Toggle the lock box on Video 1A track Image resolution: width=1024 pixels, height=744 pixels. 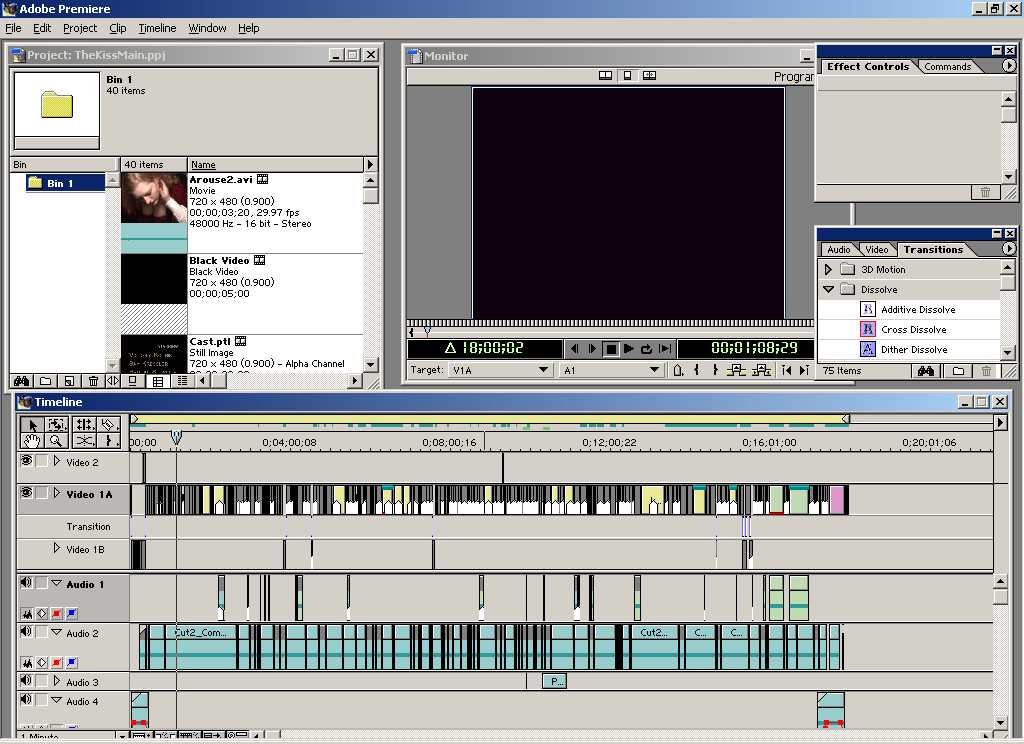(x=42, y=493)
